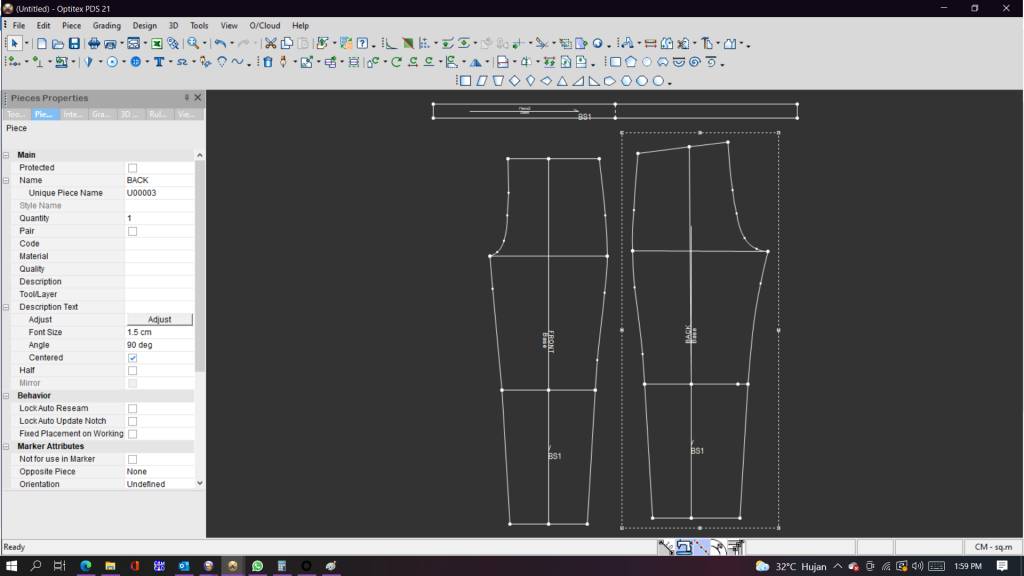Viewport: 1024px width, 576px height.
Task: Activate the Zoom magnifier tool
Action: tap(190, 43)
